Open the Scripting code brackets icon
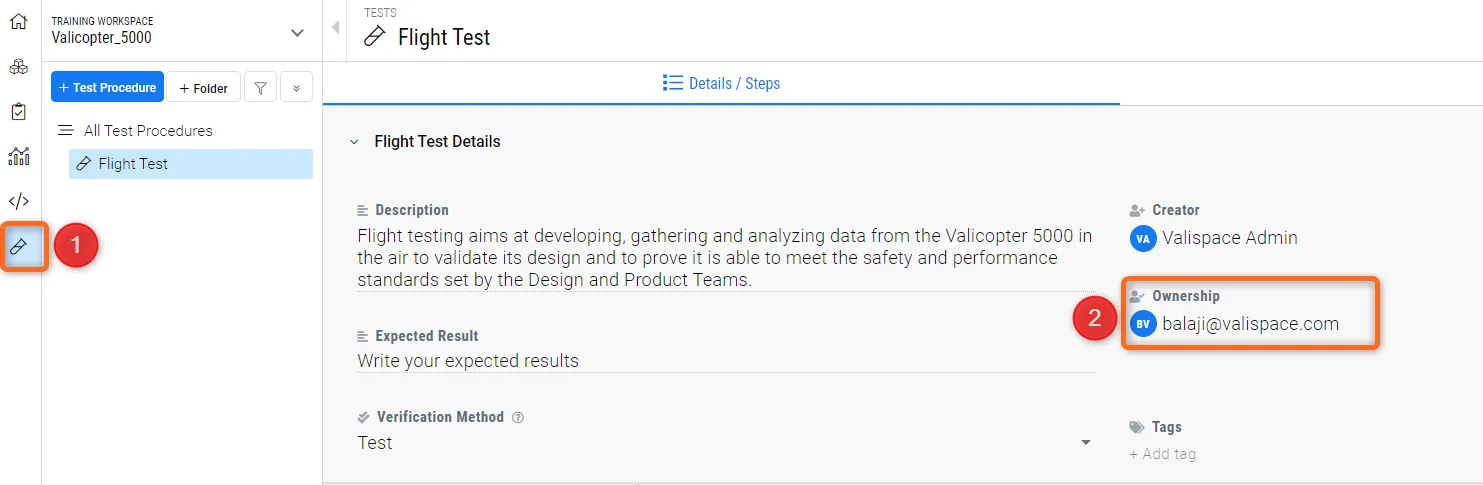 click(x=18, y=201)
